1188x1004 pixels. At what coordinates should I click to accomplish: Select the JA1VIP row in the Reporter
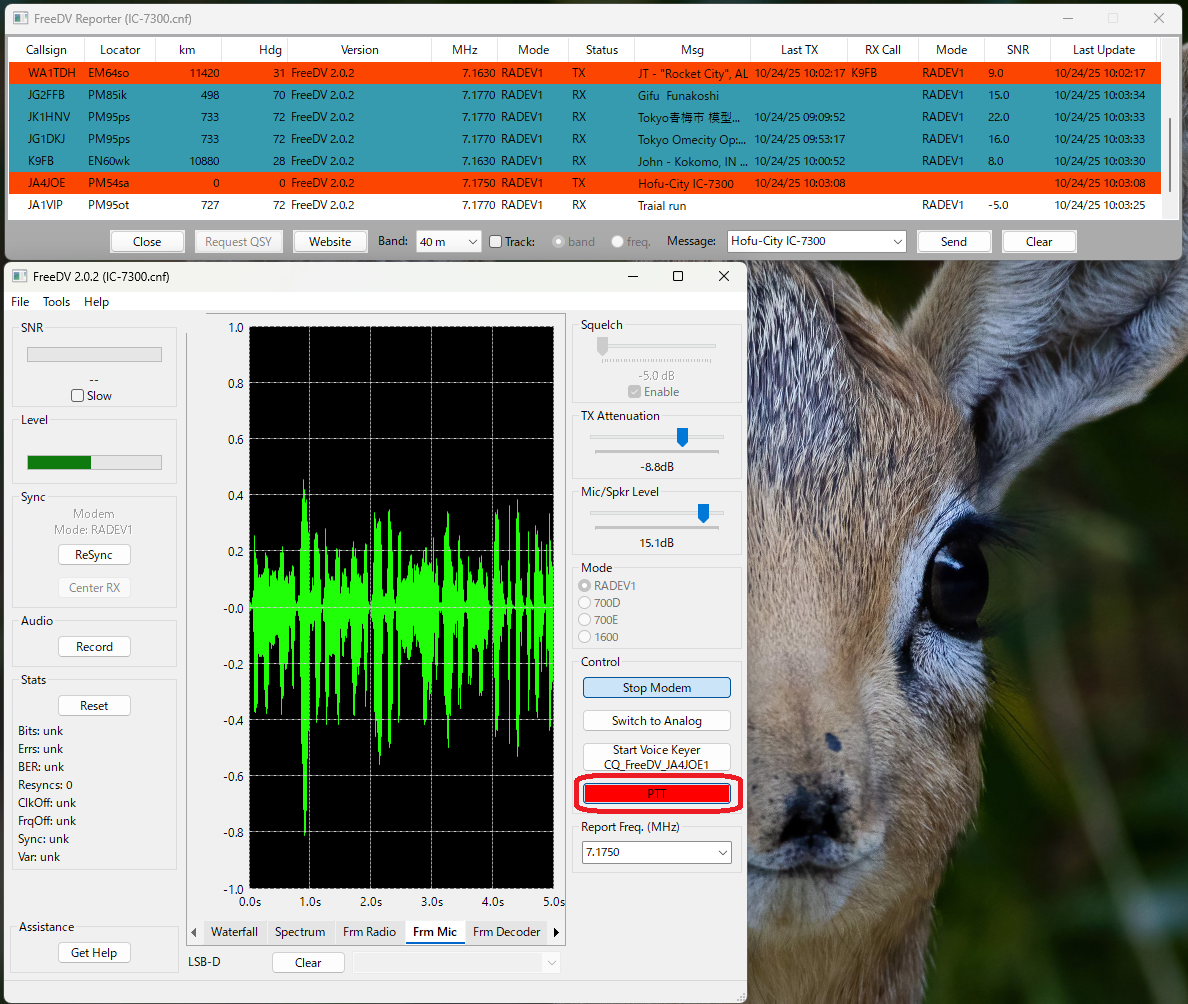(45, 205)
